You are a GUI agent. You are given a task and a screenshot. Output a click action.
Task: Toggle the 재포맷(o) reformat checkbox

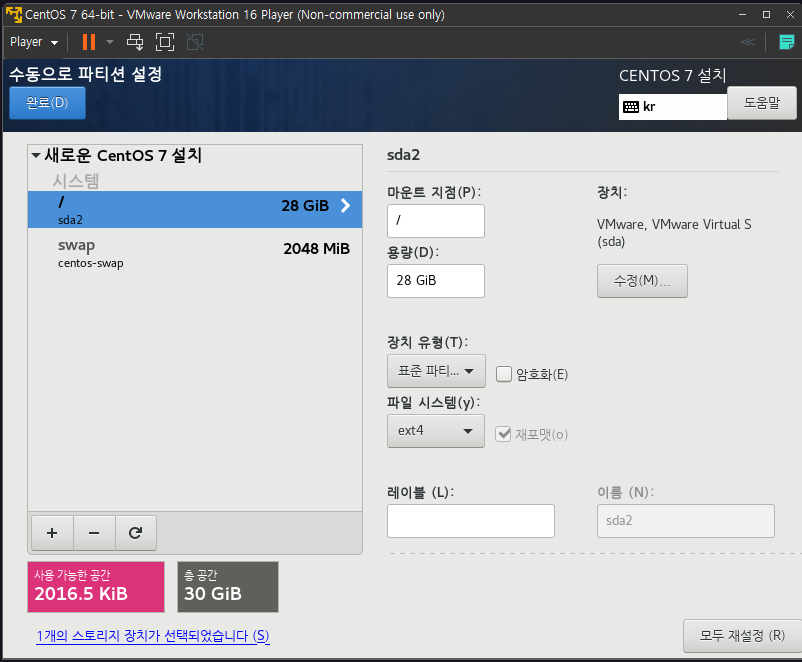point(503,434)
